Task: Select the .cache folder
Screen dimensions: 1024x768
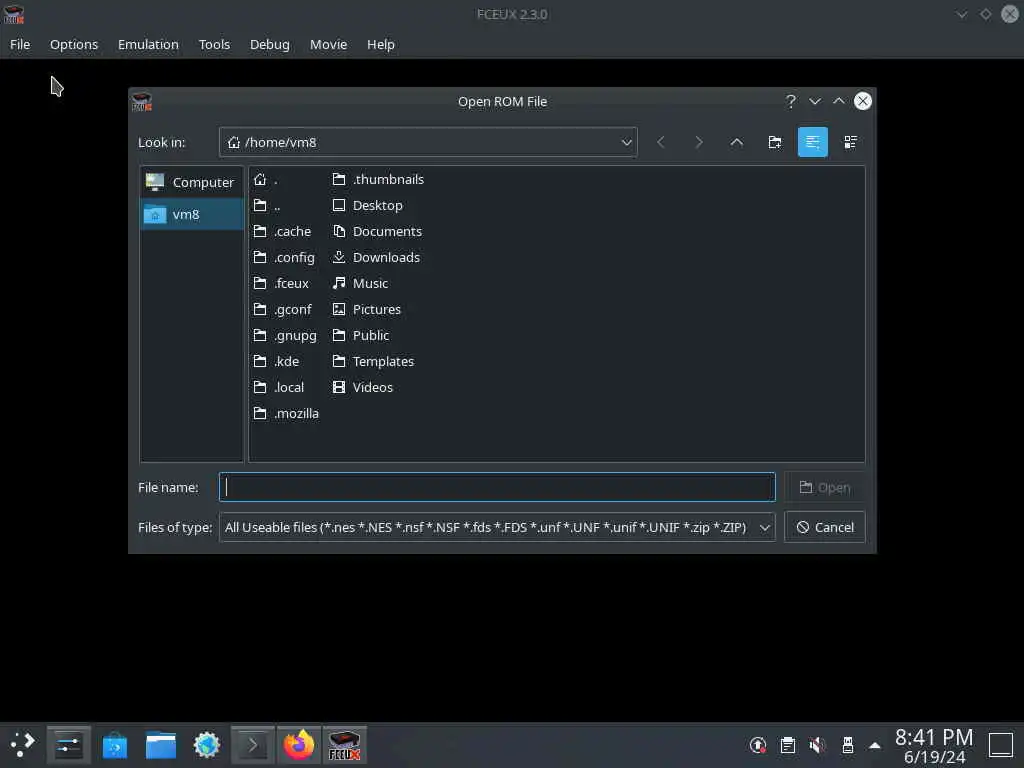Action: [x=283, y=231]
